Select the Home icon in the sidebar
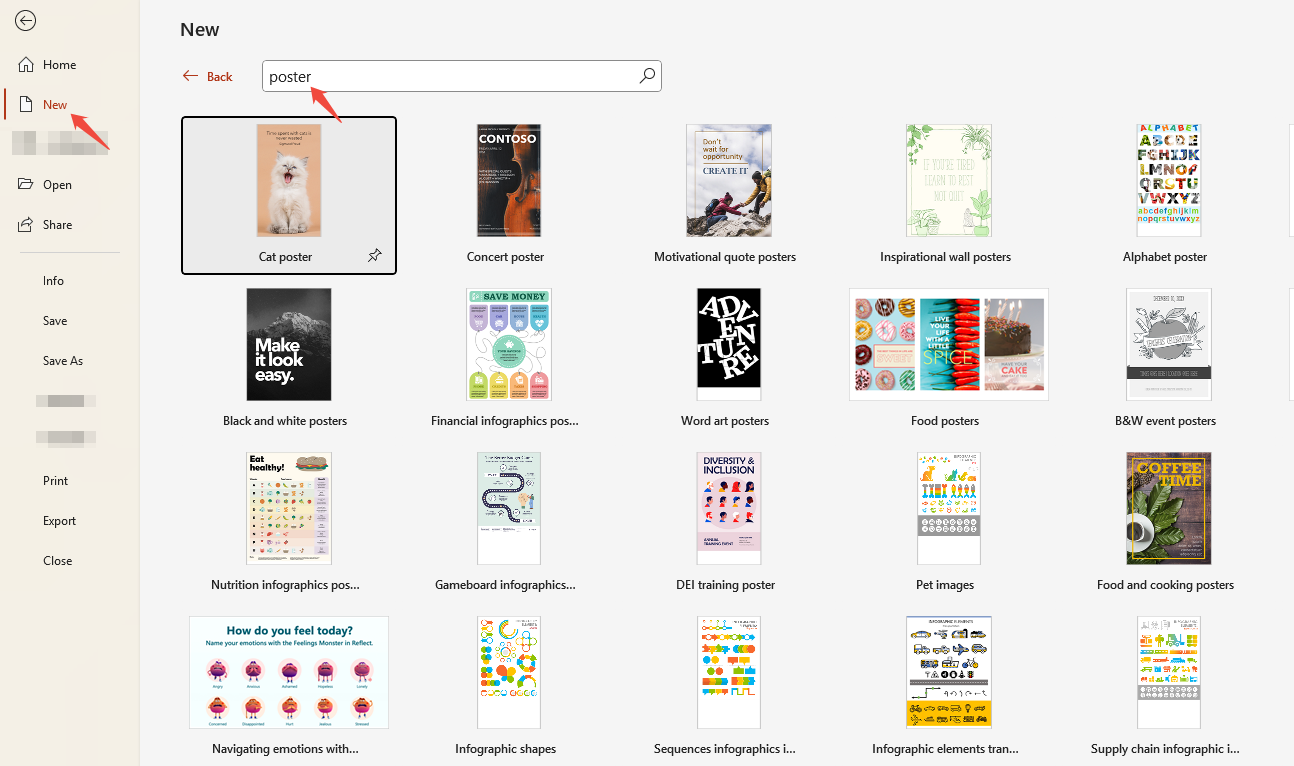The image size is (1294, 766). click(x=27, y=64)
